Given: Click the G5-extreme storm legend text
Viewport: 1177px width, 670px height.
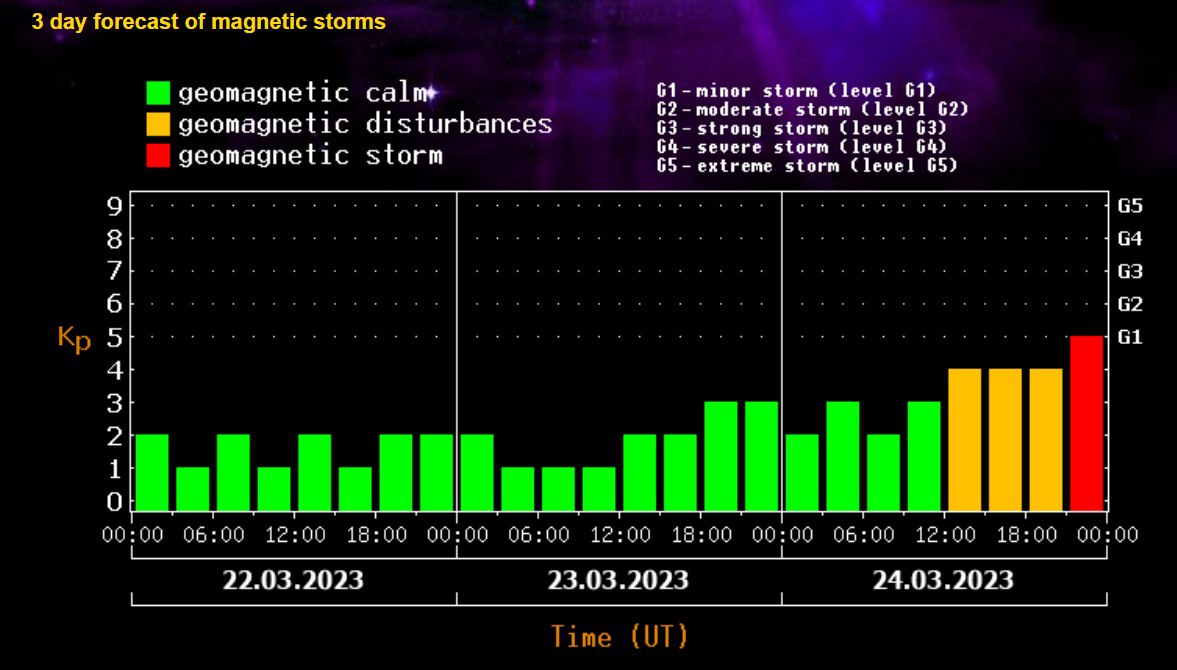Looking at the screenshot, I should click(806, 166).
